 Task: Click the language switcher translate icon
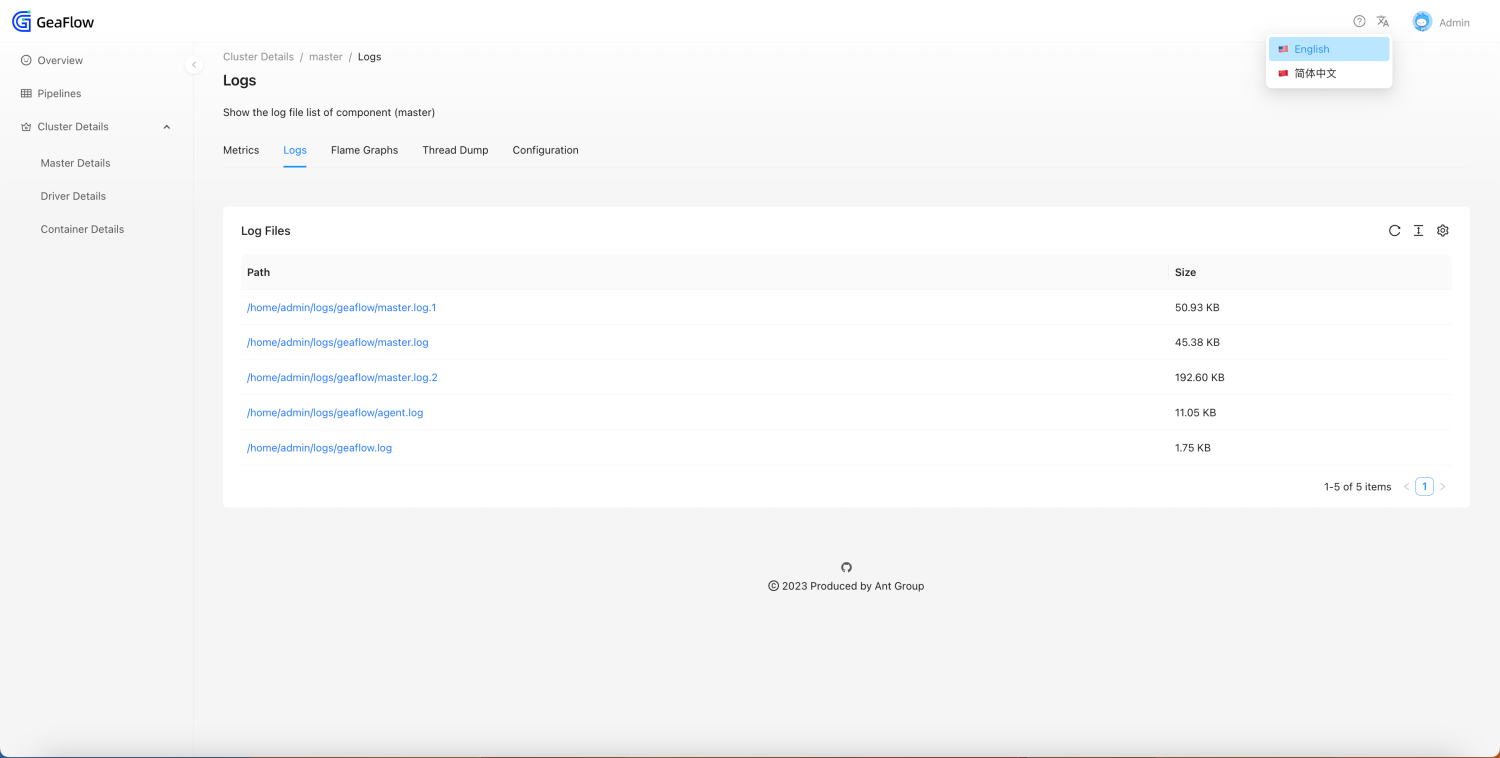[1382, 20]
